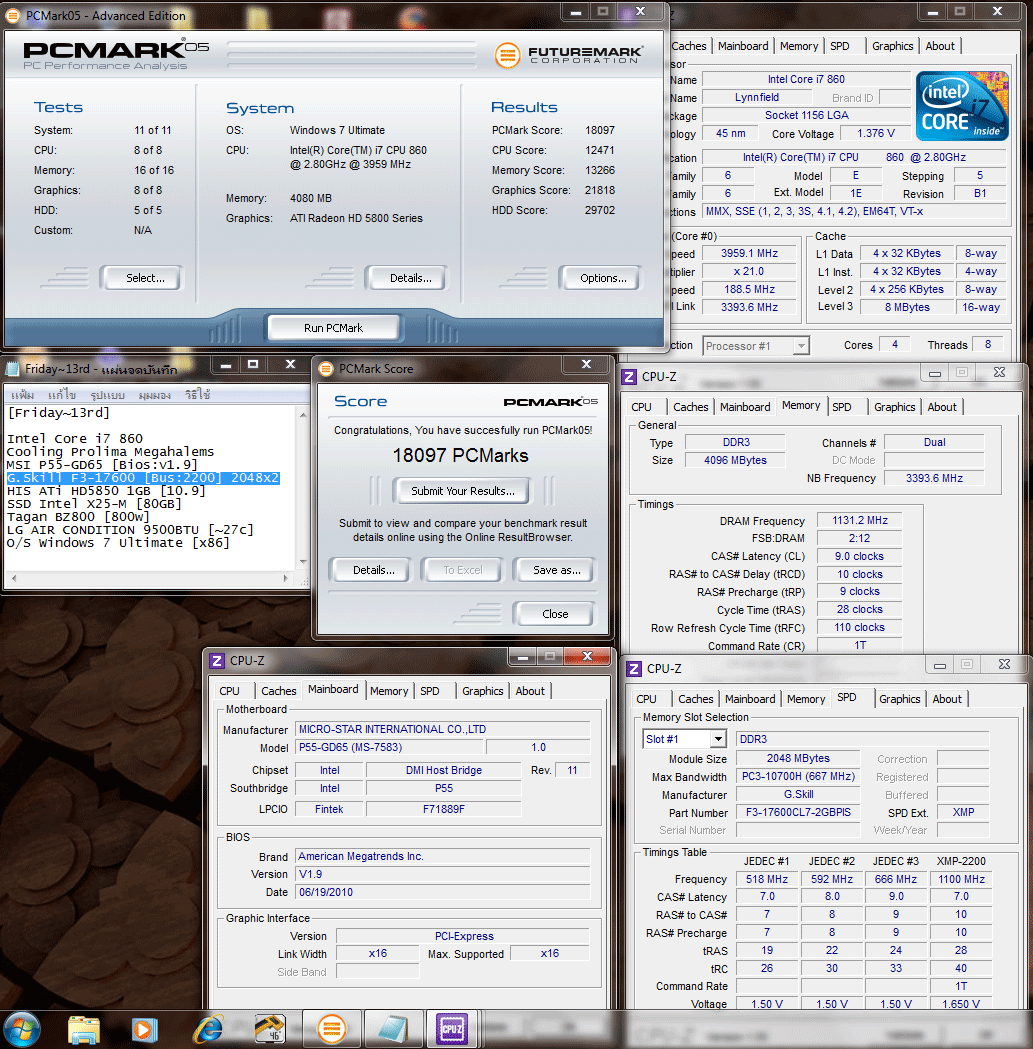Screen dimensions: 1033x1049
Task: Open the Graphics tab in CPU-Z Mainboard window
Action: (482, 691)
